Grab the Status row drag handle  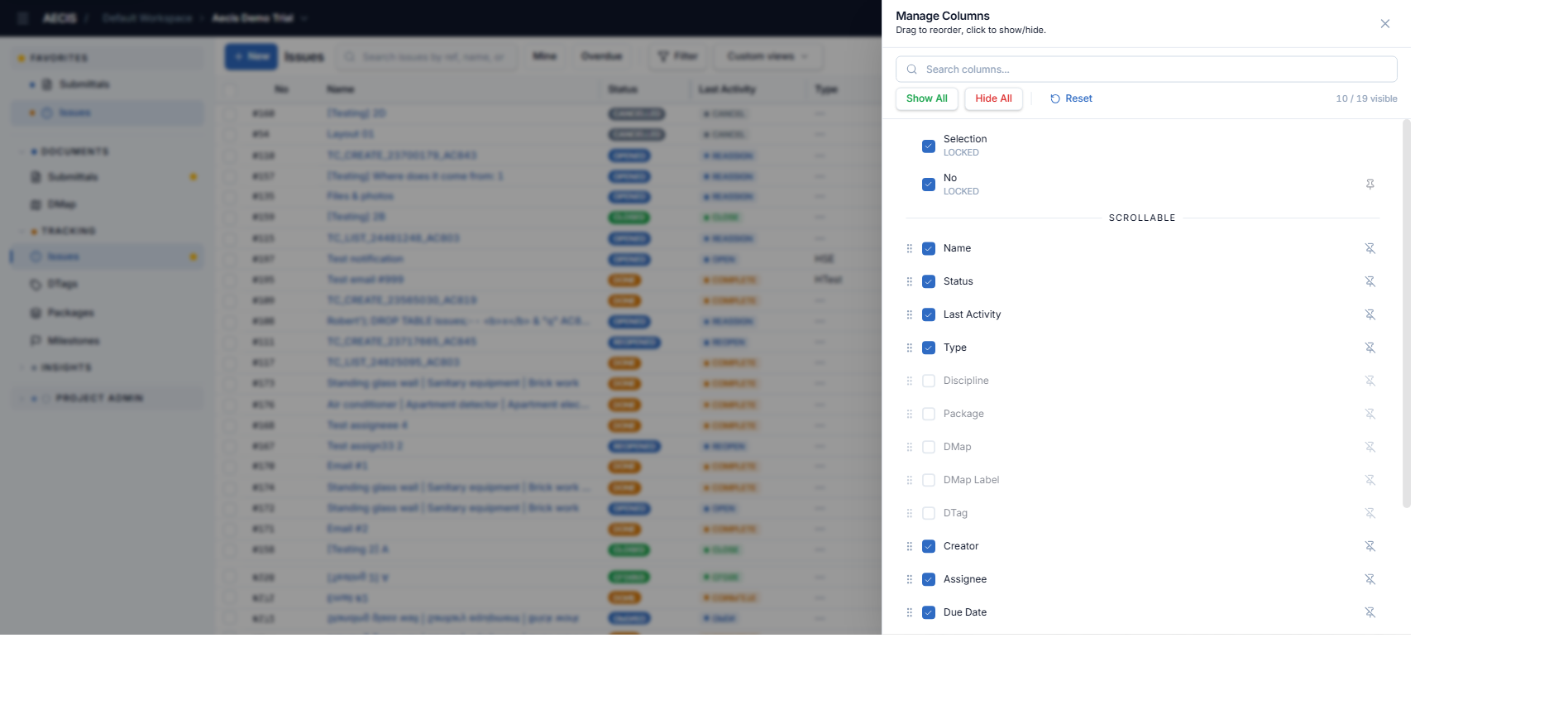(x=909, y=281)
